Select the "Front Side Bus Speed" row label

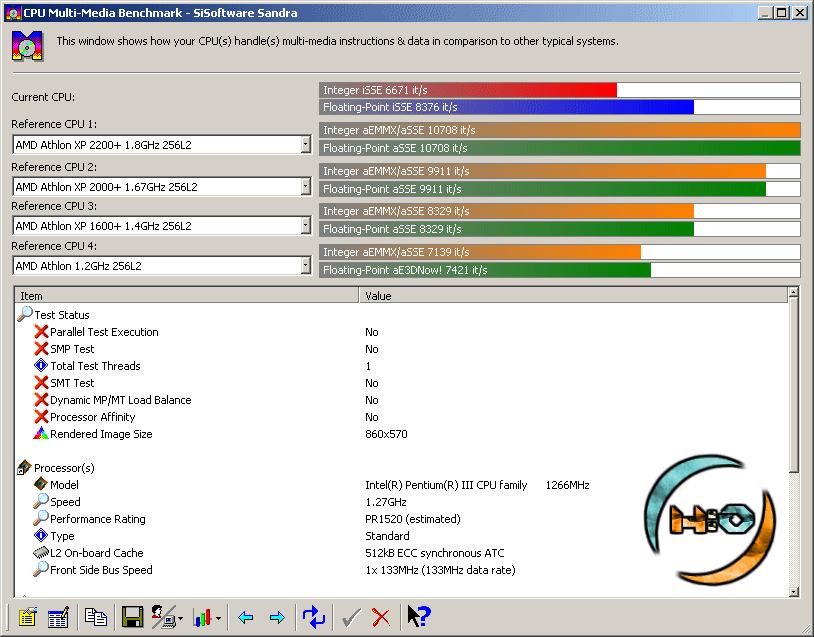click(101, 570)
